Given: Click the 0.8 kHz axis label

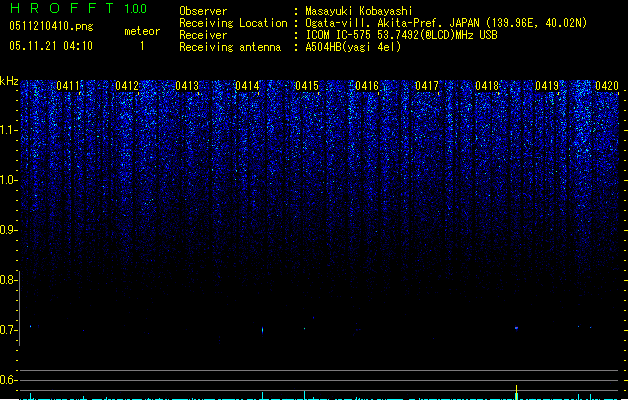Looking at the screenshot, I should 8,280.
